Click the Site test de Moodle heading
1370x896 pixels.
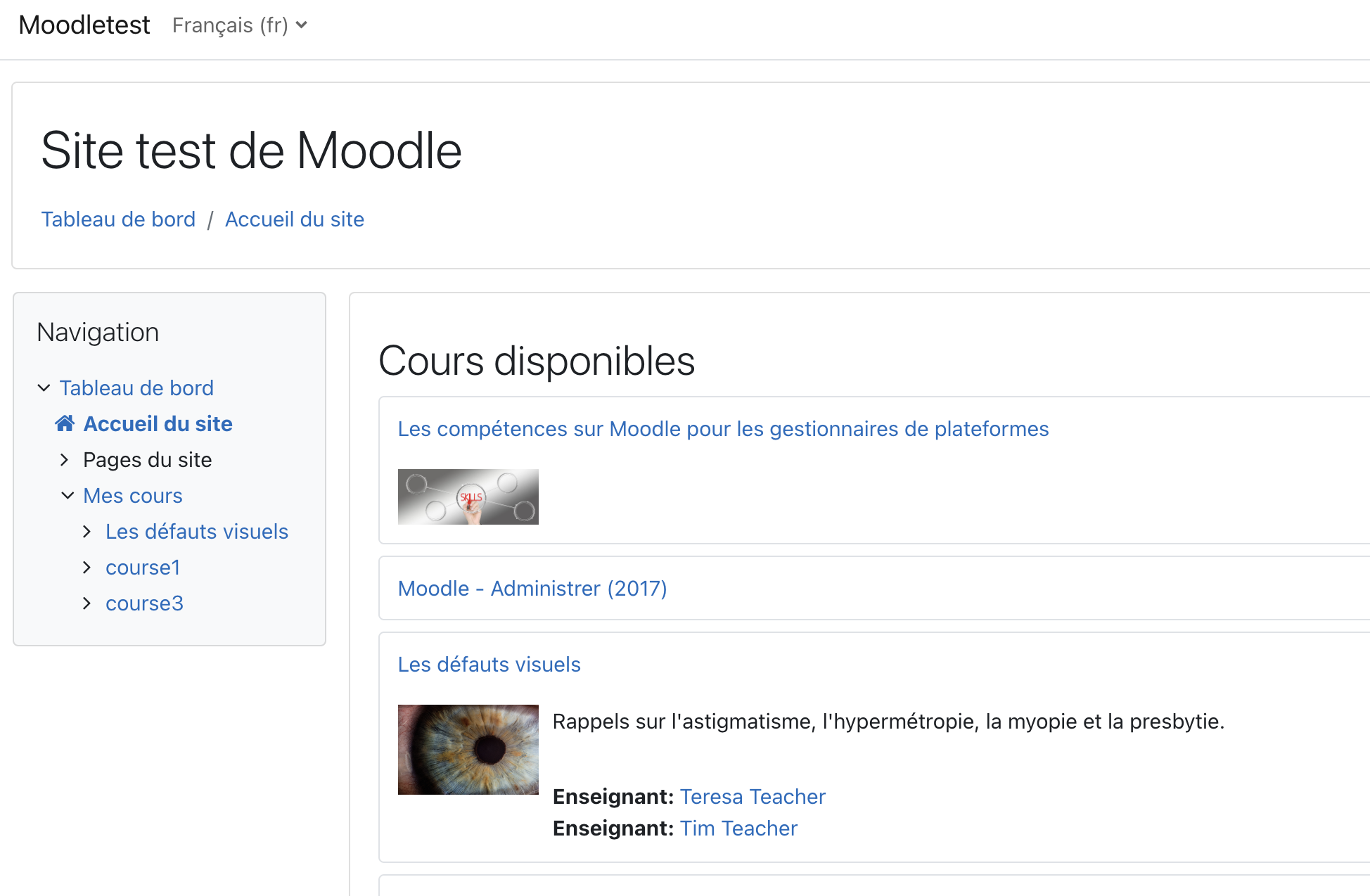pos(252,151)
